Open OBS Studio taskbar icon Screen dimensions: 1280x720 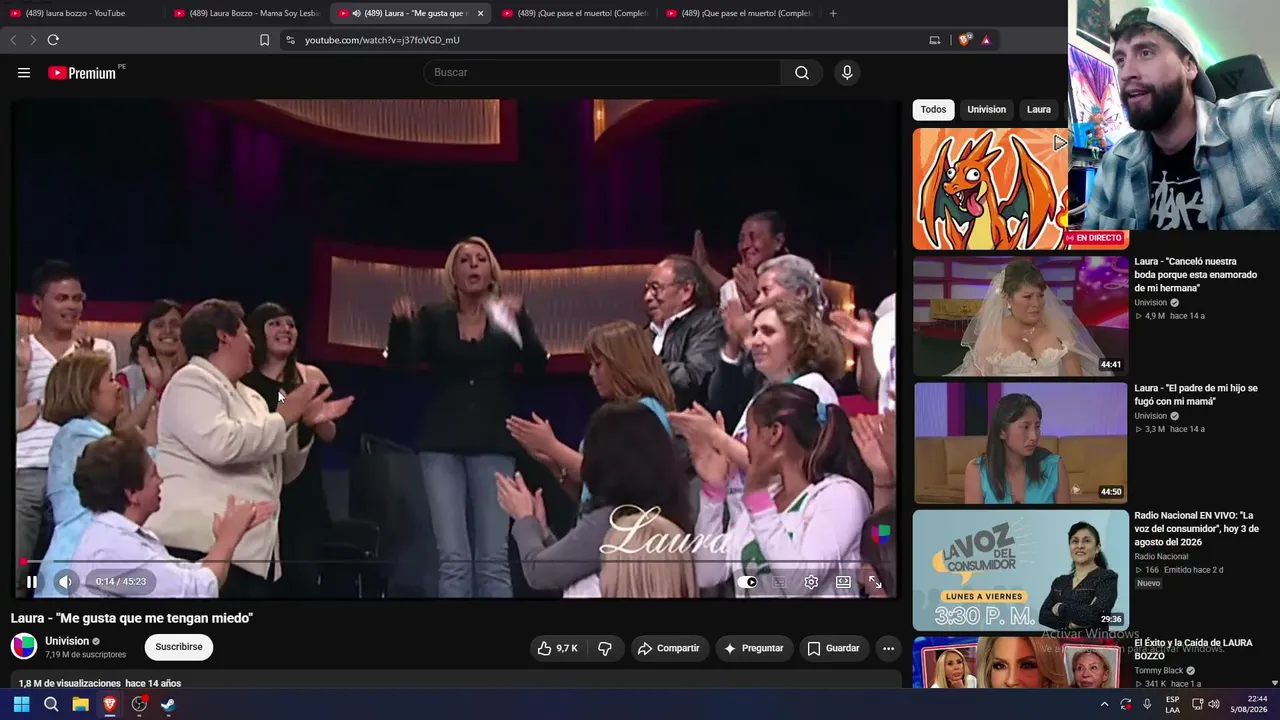139,704
